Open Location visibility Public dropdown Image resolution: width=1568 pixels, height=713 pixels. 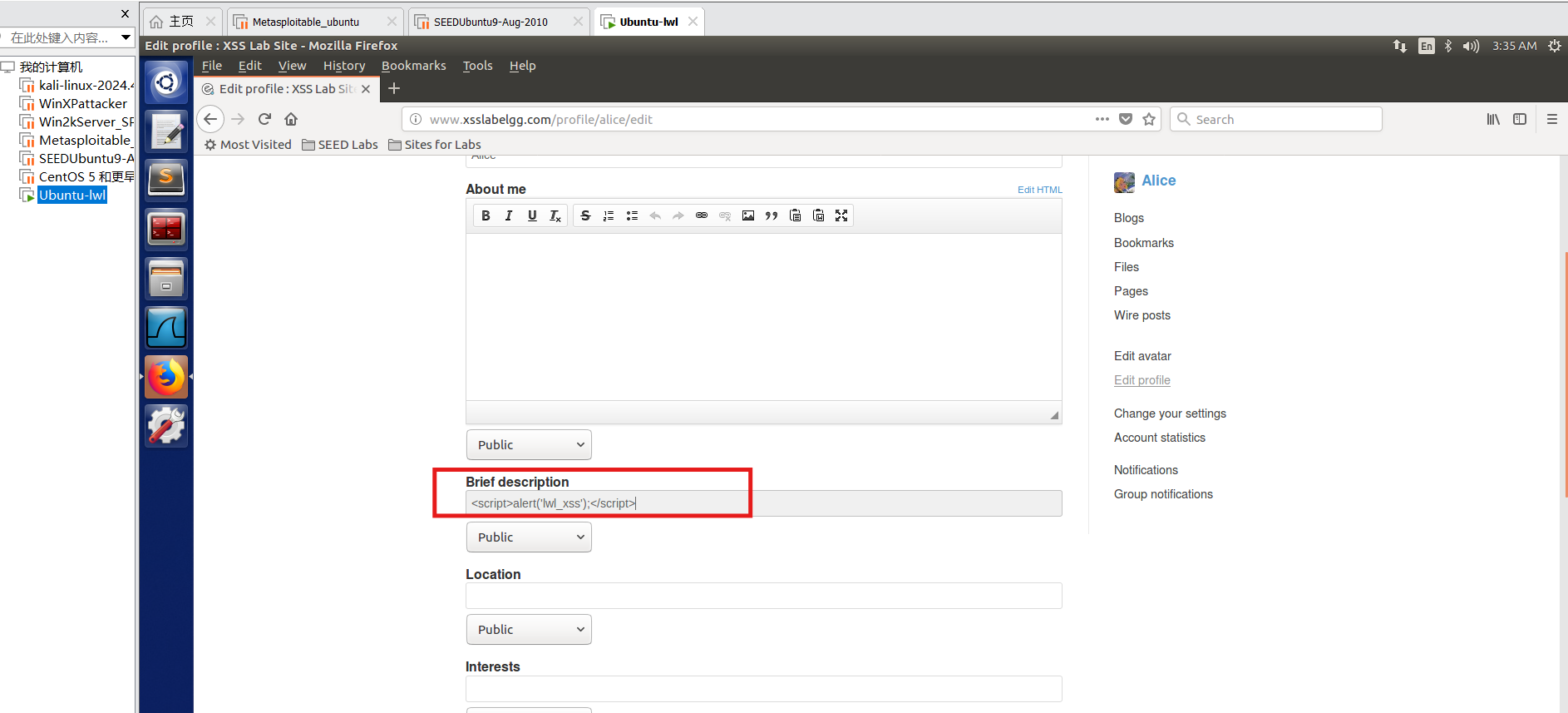click(x=529, y=630)
